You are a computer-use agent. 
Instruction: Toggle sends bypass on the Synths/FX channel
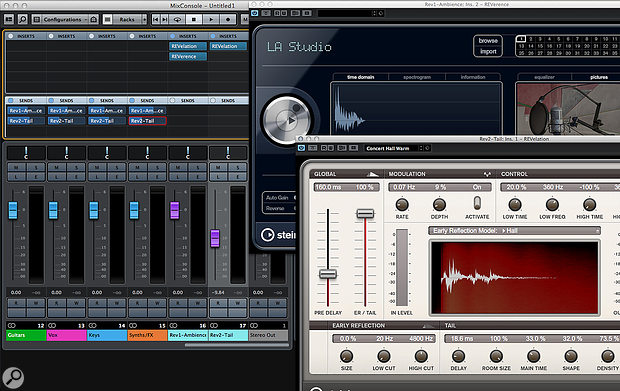tap(132, 100)
